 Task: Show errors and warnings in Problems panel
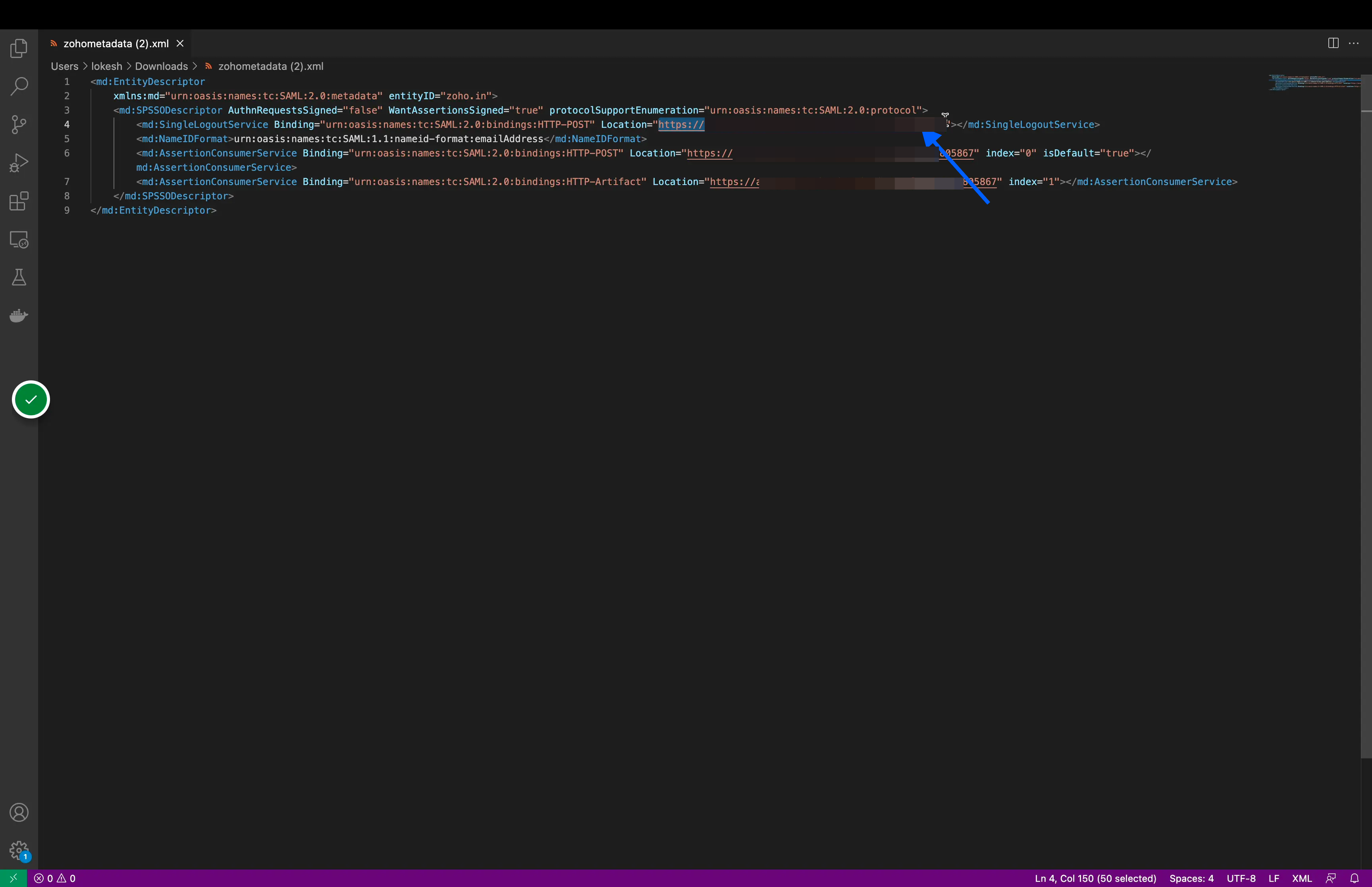click(55, 878)
